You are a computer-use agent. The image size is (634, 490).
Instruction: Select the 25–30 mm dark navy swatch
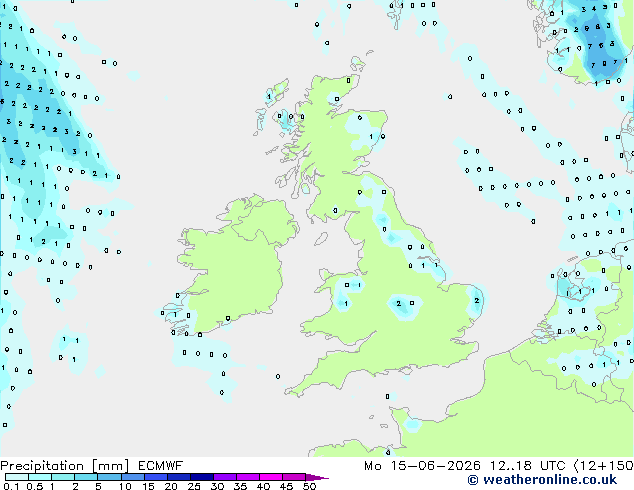pos(202,477)
